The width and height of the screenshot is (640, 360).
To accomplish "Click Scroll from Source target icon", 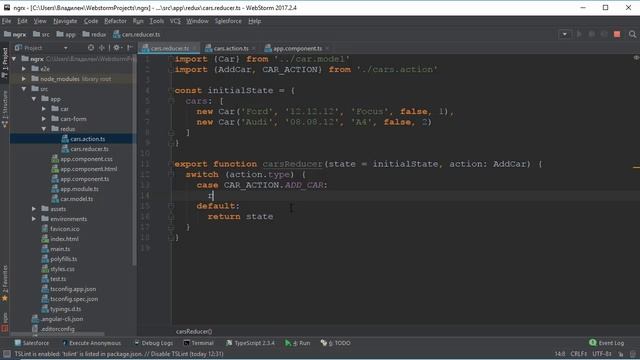I will pyautogui.click(x=91, y=48).
